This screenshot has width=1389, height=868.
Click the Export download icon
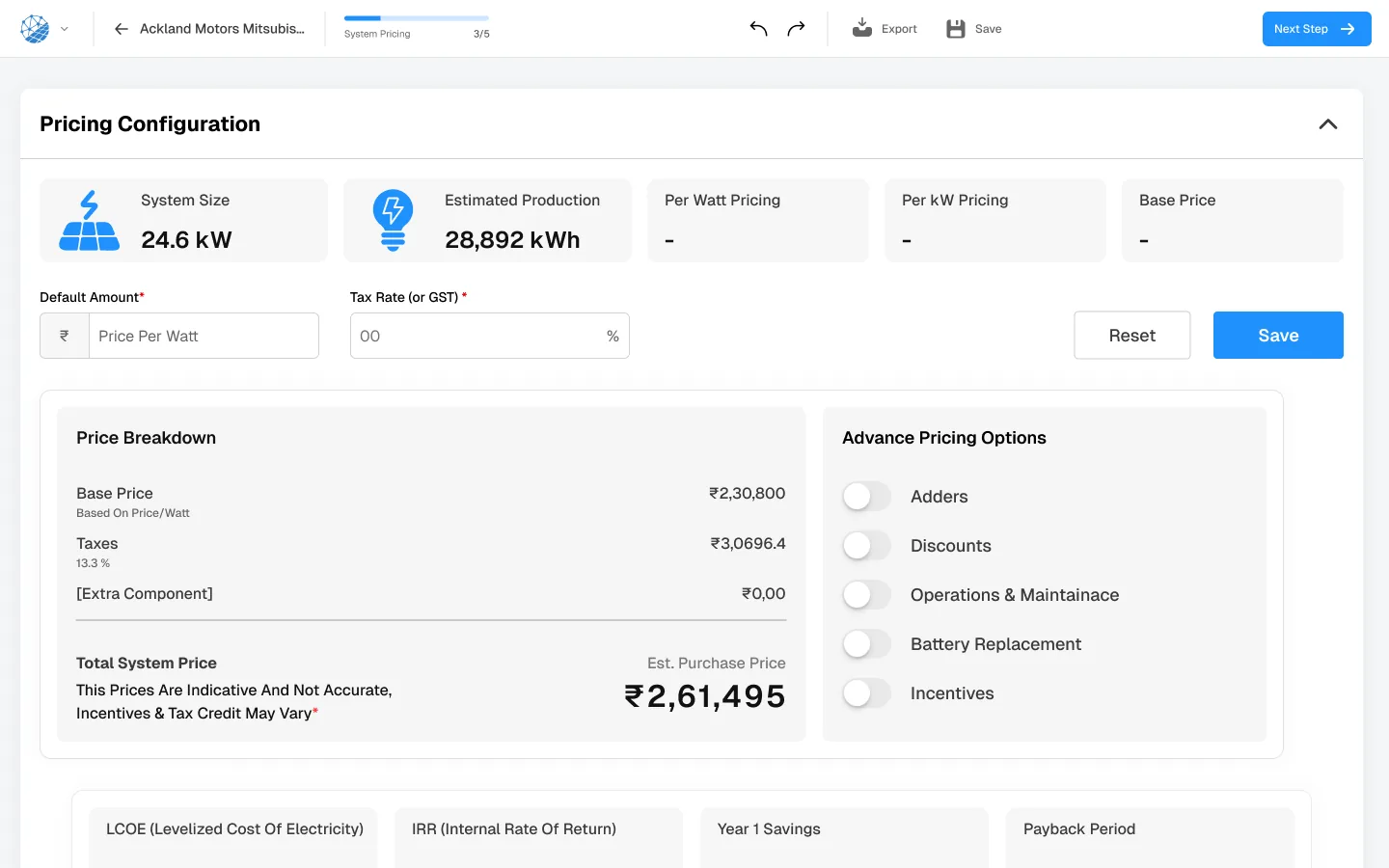point(862,29)
